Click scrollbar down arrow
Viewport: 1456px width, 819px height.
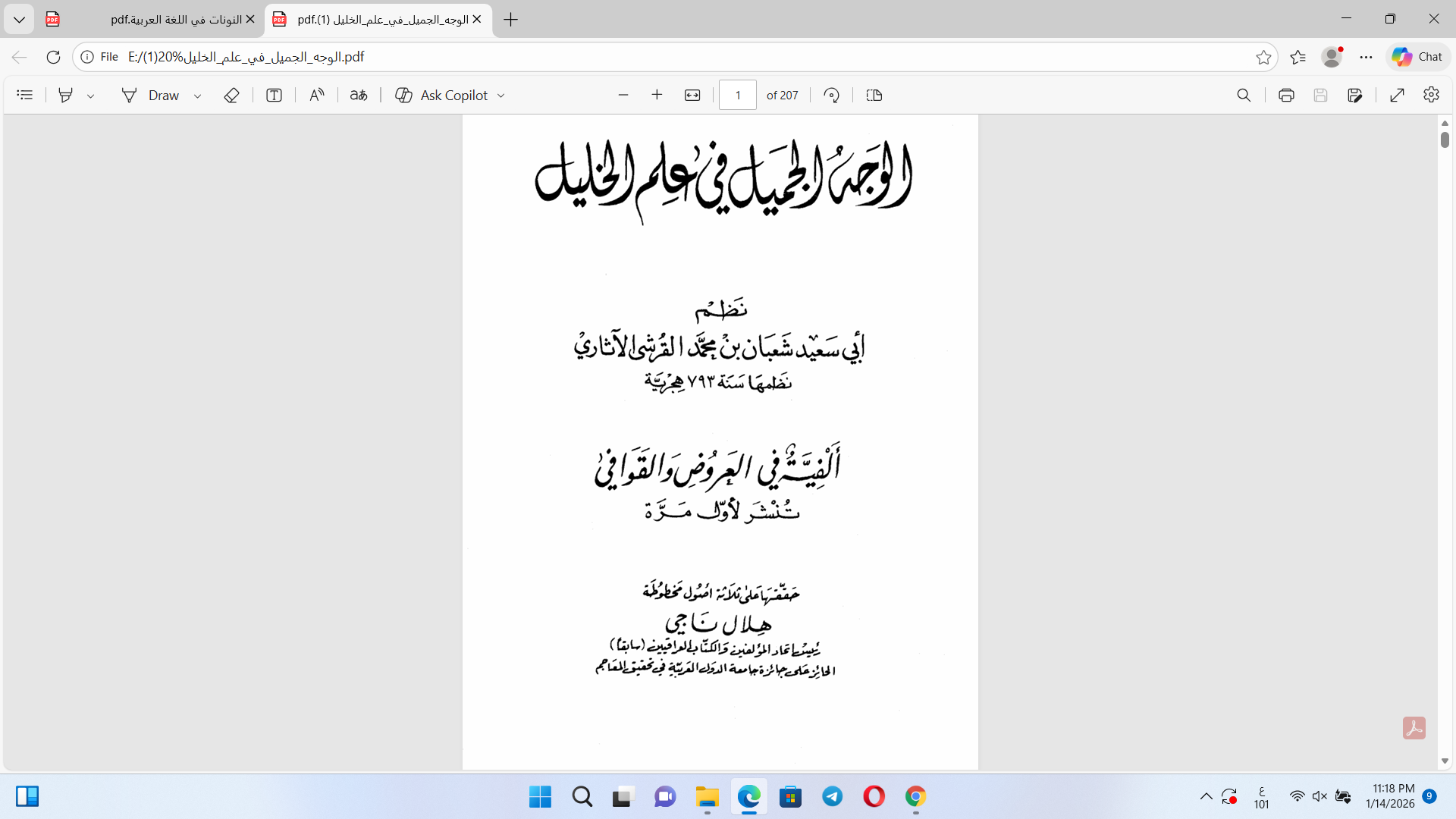(x=1445, y=761)
